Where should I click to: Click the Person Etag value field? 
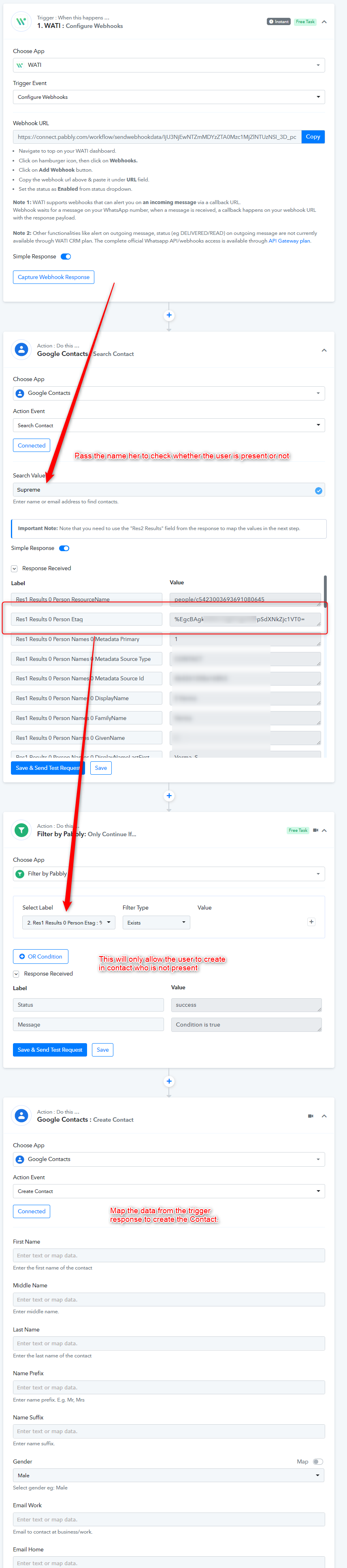245,620
